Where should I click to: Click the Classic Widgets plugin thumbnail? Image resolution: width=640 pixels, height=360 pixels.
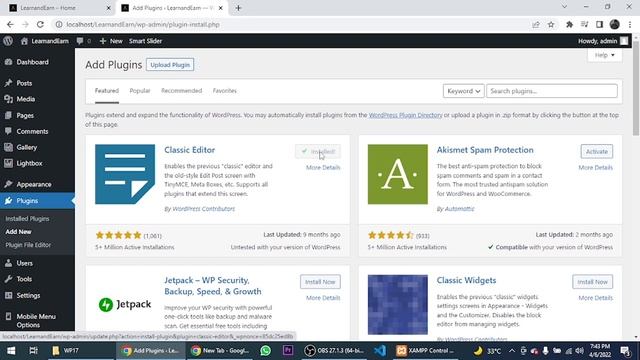[398, 304]
